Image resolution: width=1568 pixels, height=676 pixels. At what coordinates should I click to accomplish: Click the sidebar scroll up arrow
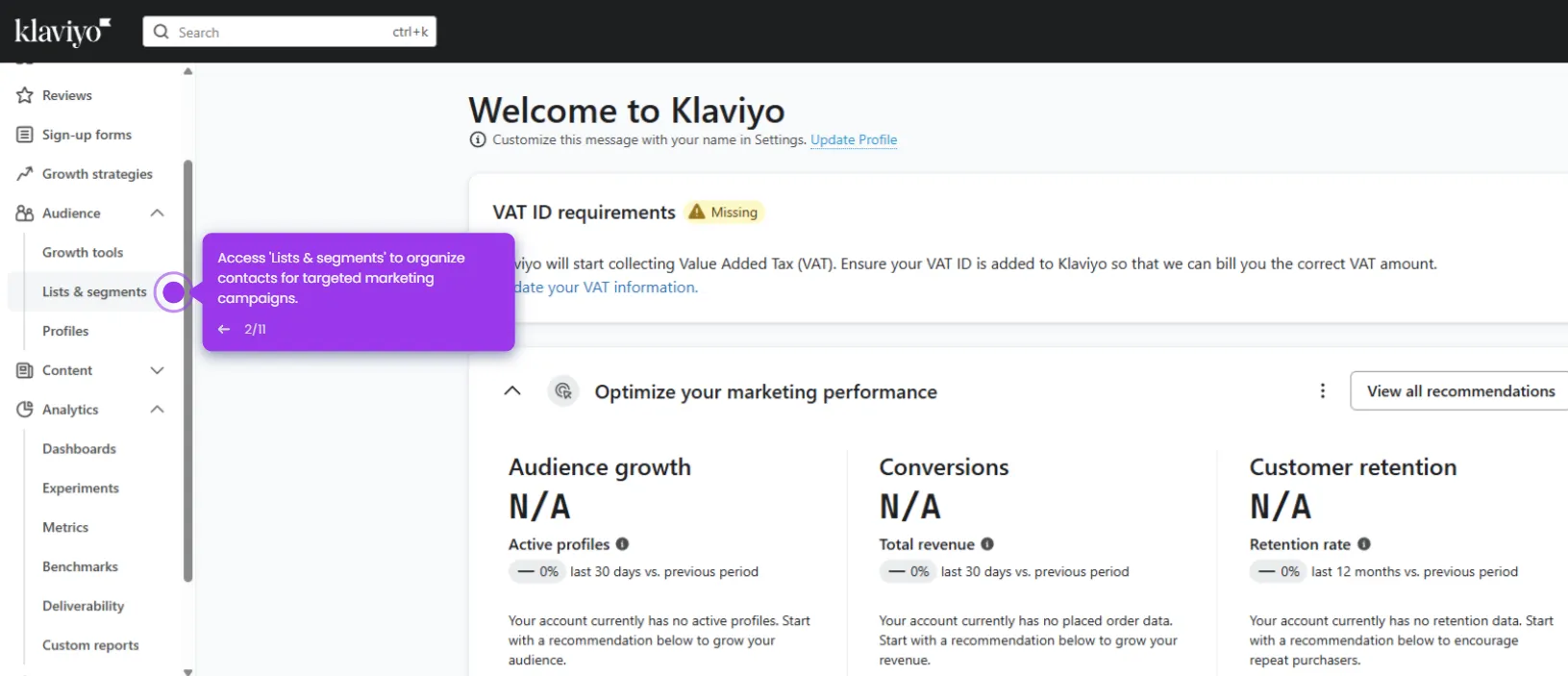188,71
